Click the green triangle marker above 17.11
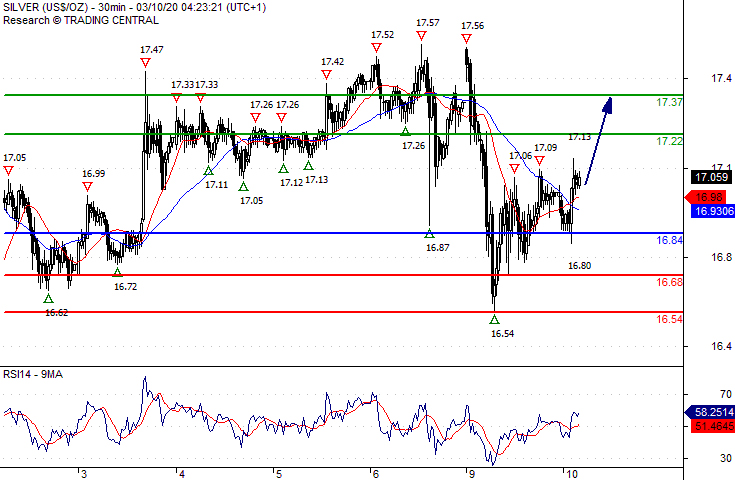The width and height of the screenshot is (735, 480). pyautogui.click(x=209, y=171)
